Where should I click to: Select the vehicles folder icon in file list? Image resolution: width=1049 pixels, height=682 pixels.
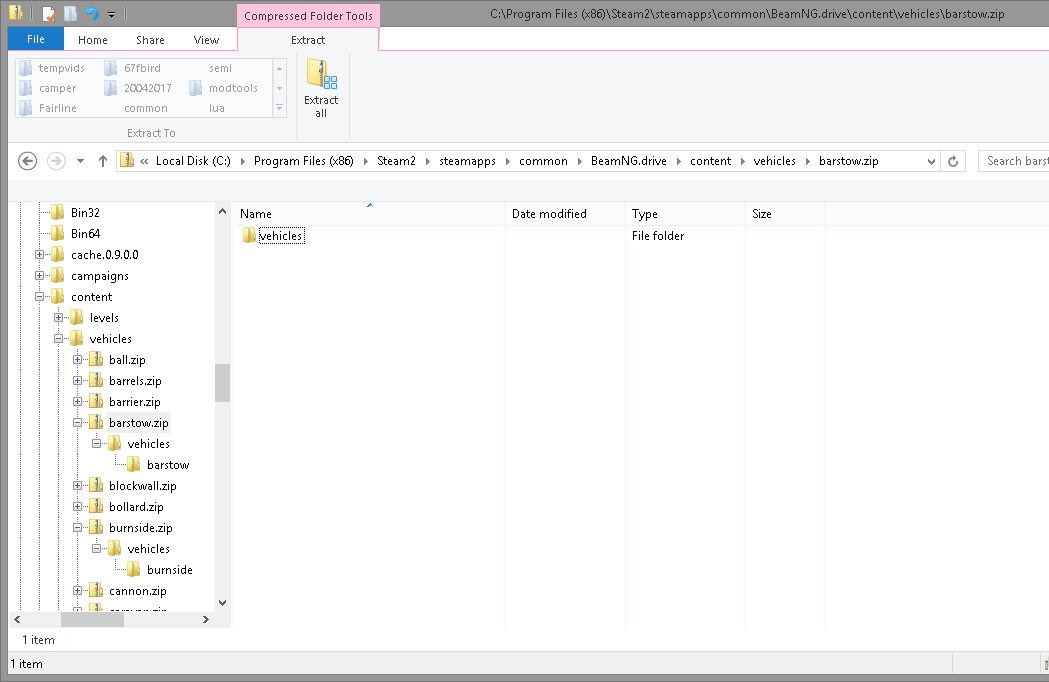(249, 236)
